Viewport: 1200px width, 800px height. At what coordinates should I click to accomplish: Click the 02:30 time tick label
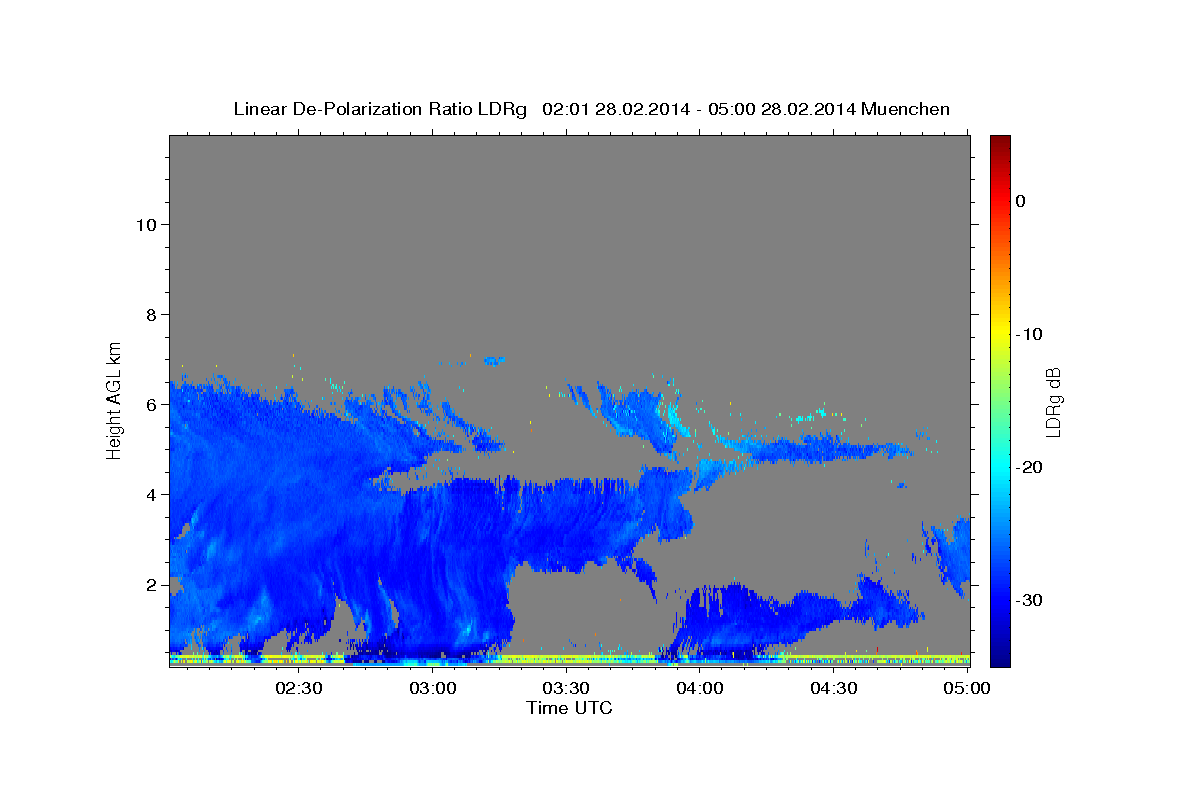[x=299, y=688]
